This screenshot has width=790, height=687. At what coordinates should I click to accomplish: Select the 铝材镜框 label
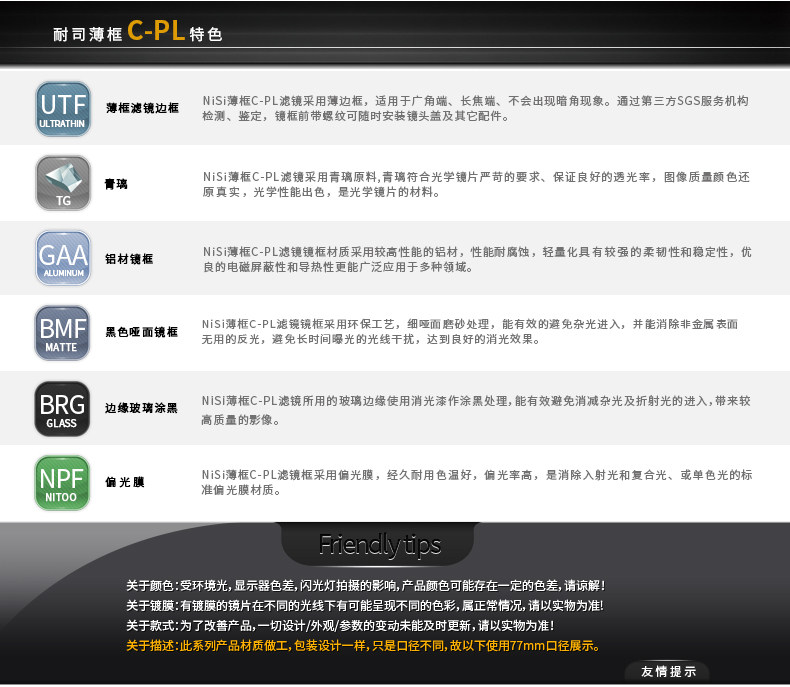(129, 259)
